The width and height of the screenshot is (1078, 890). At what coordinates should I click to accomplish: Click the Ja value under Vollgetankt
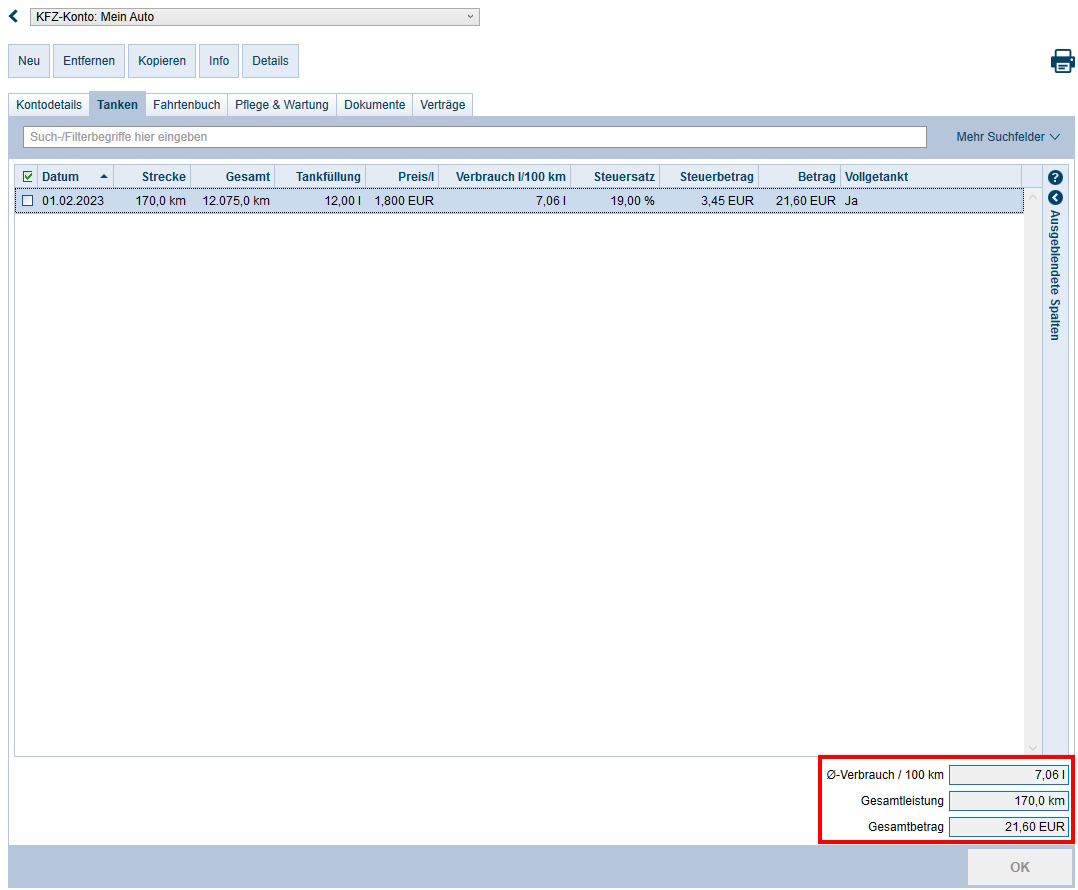pyautogui.click(x=851, y=201)
